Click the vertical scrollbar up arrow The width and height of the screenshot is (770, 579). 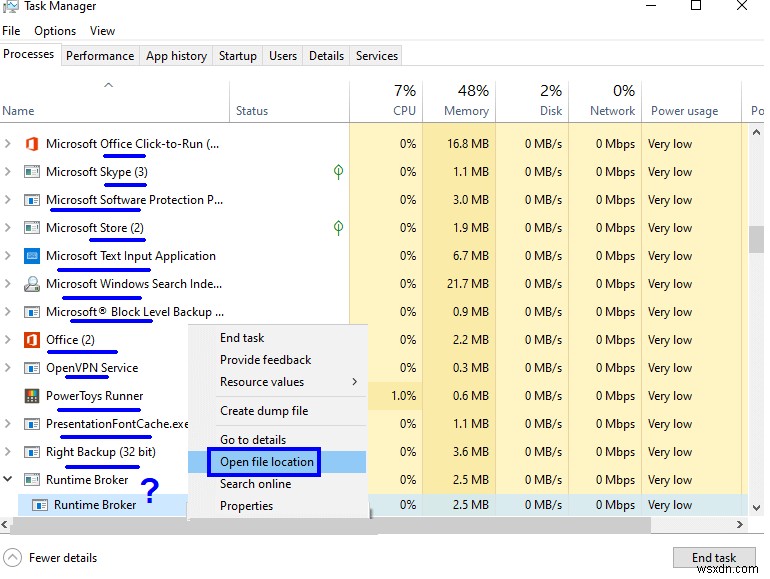tap(756, 132)
